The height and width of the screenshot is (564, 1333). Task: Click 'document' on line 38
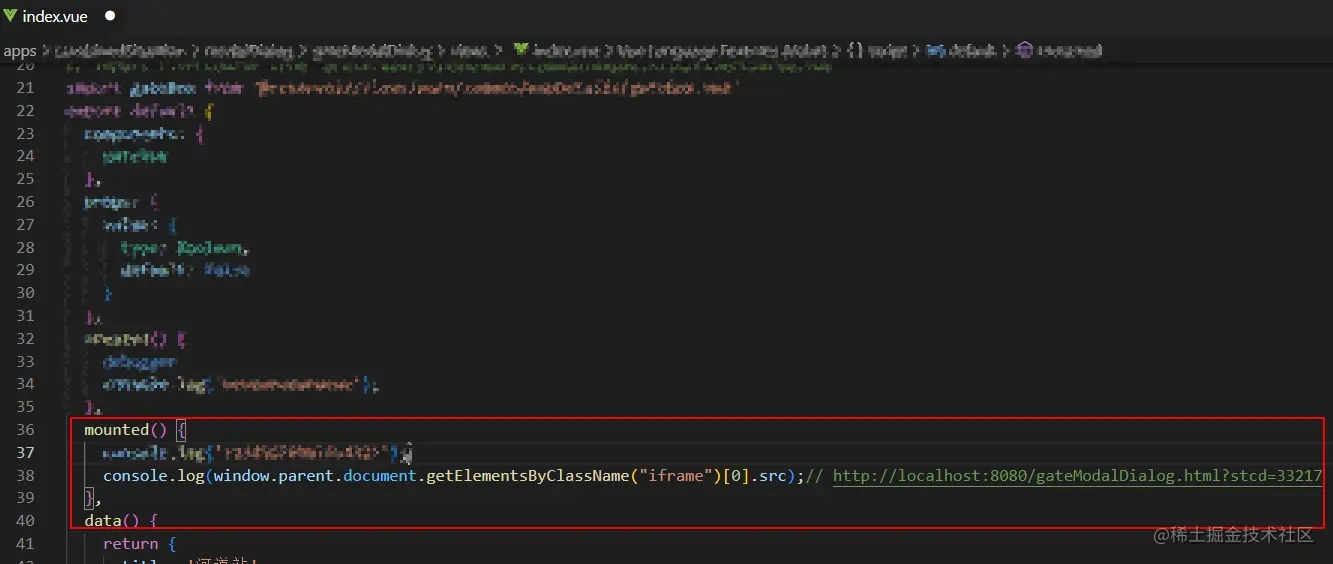[x=380, y=476]
